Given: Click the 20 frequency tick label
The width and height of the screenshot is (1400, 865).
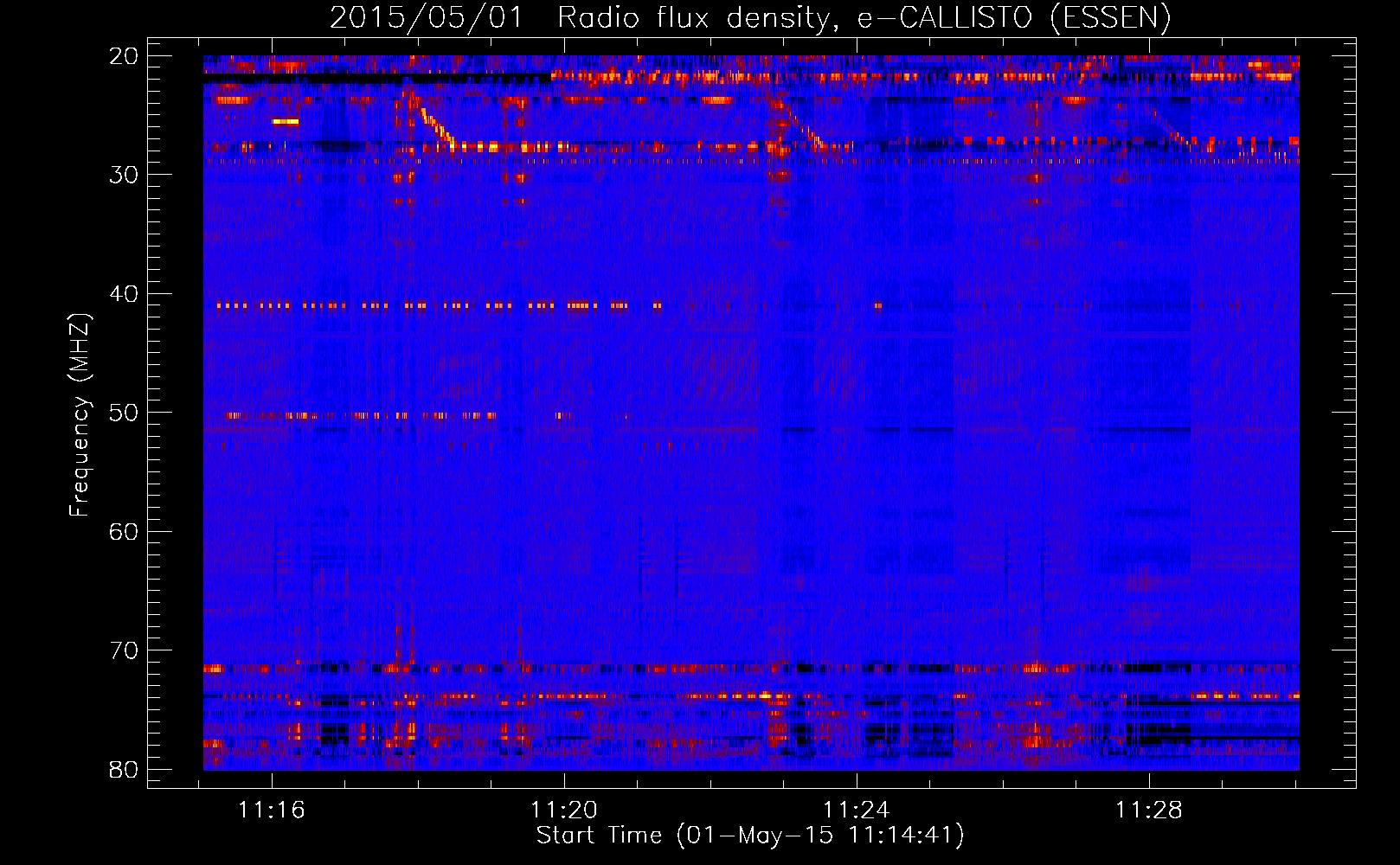Looking at the screenshot, I should [124, 56].
